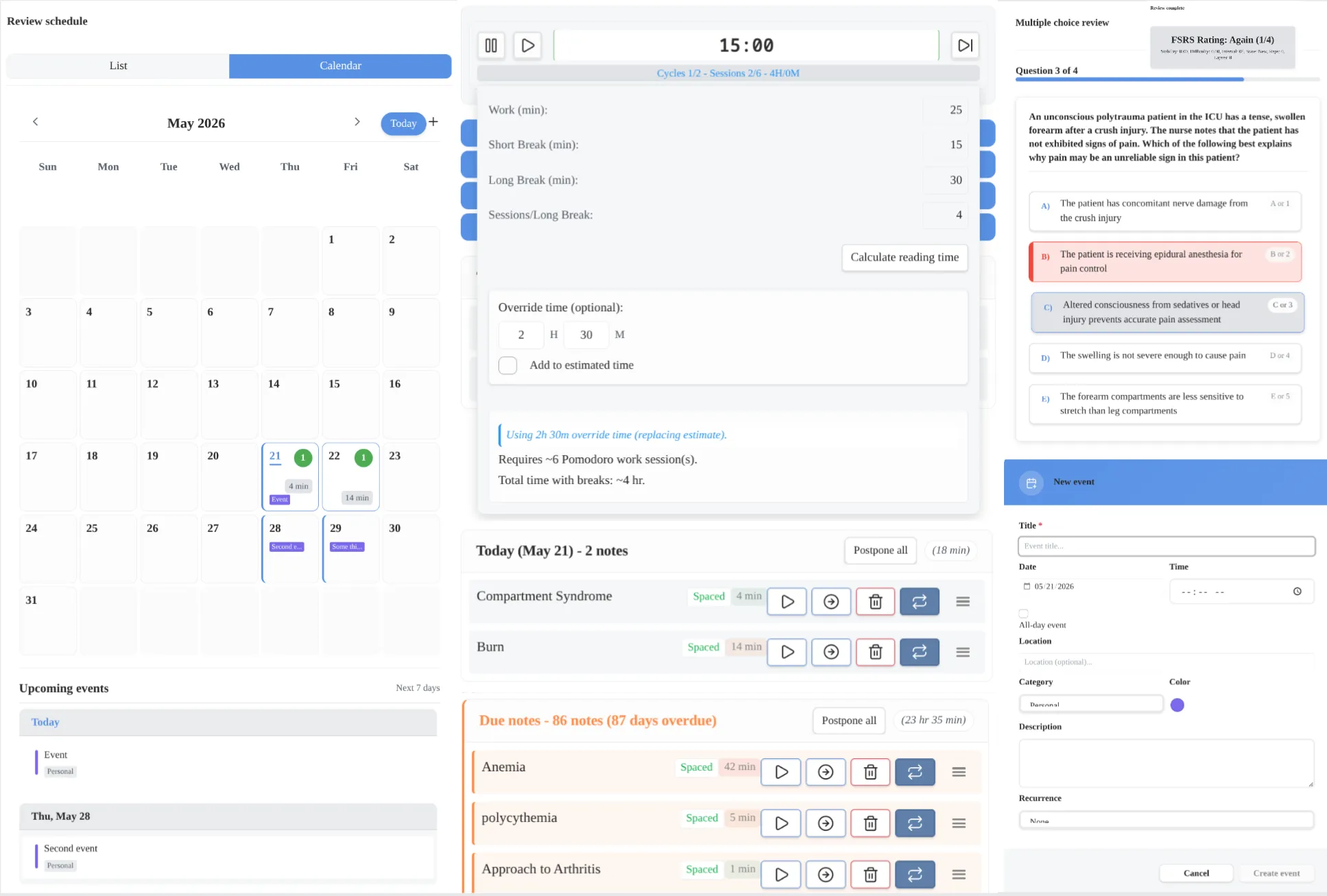
Task: Click the hamburger handle on Burn row
Action: coord(963,652)
